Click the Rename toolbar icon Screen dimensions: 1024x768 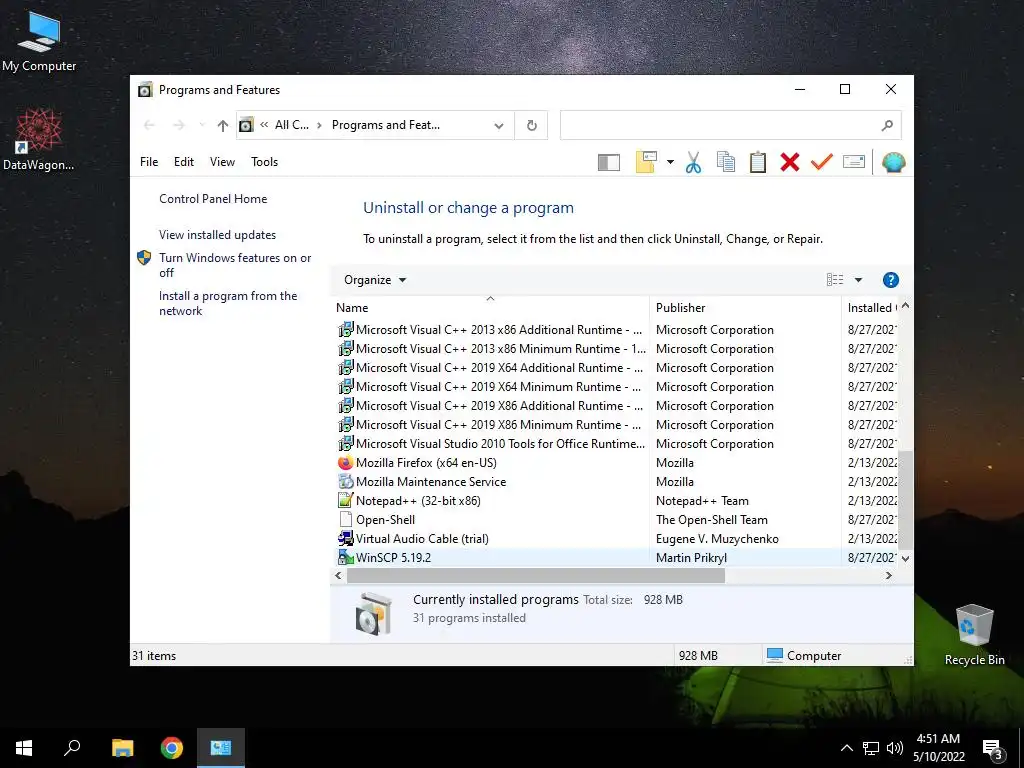(854, 161)
